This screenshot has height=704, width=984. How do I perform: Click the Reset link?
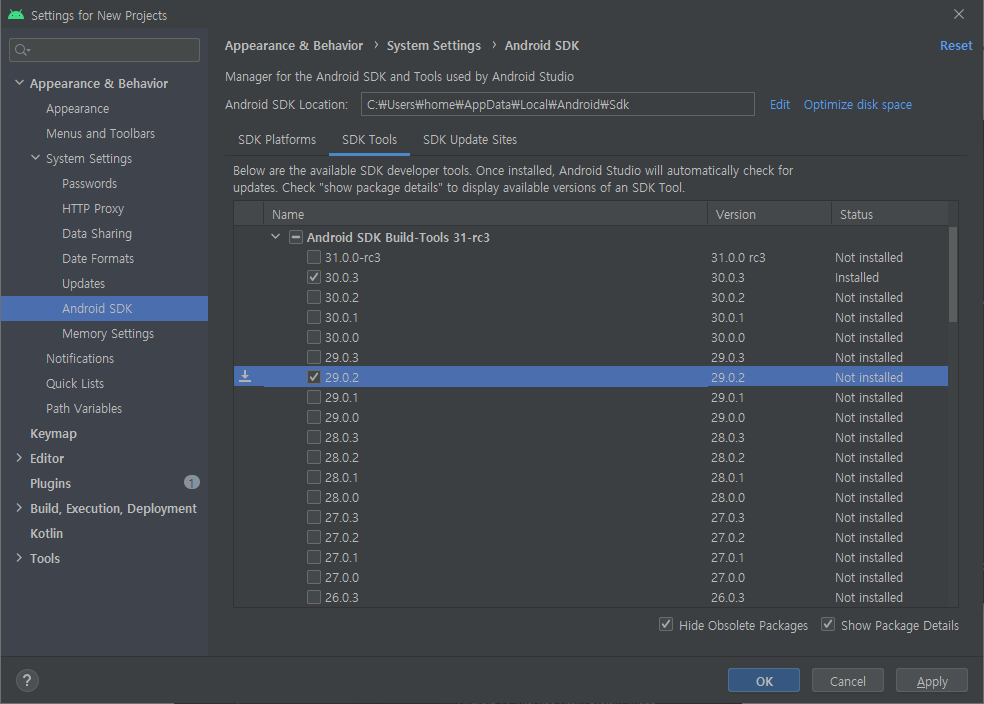956,45
